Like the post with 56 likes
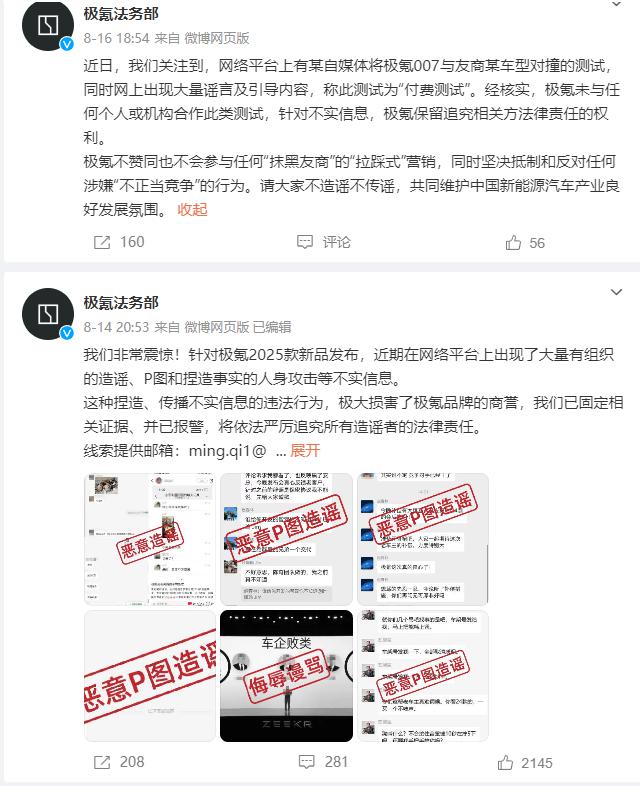 524,243
